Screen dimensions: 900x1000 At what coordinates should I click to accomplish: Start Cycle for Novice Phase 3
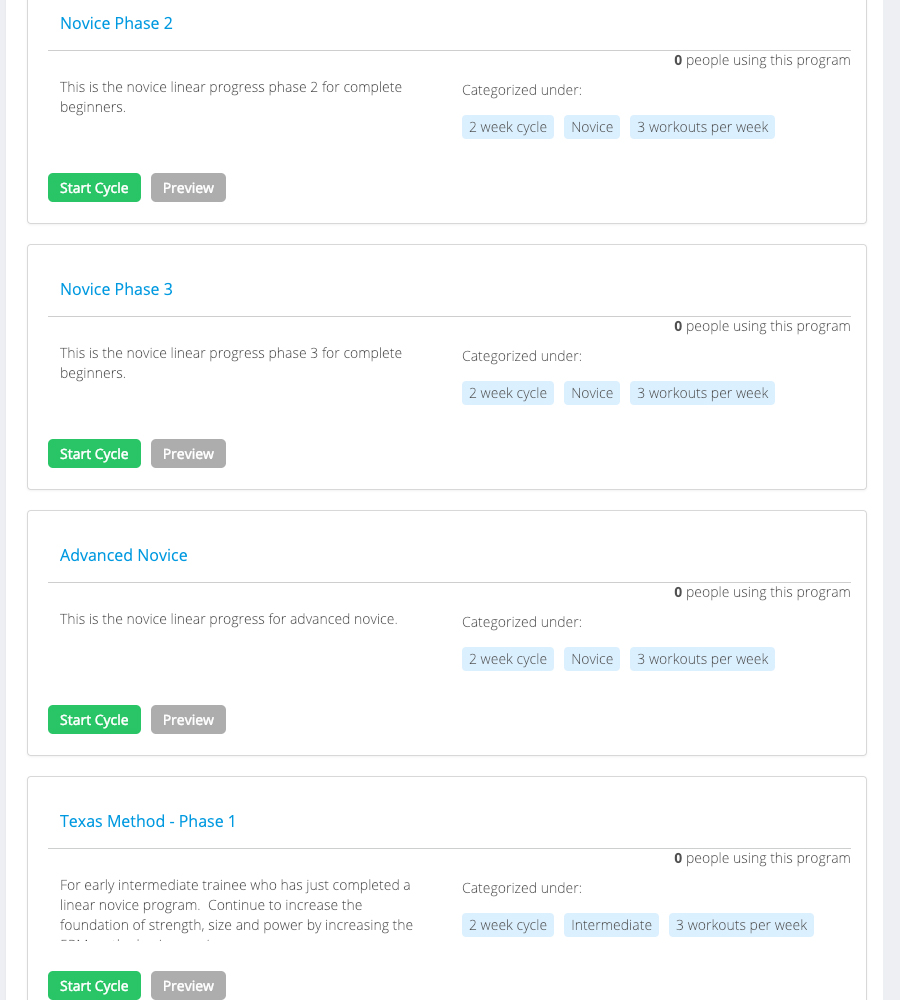pos(94,454)
